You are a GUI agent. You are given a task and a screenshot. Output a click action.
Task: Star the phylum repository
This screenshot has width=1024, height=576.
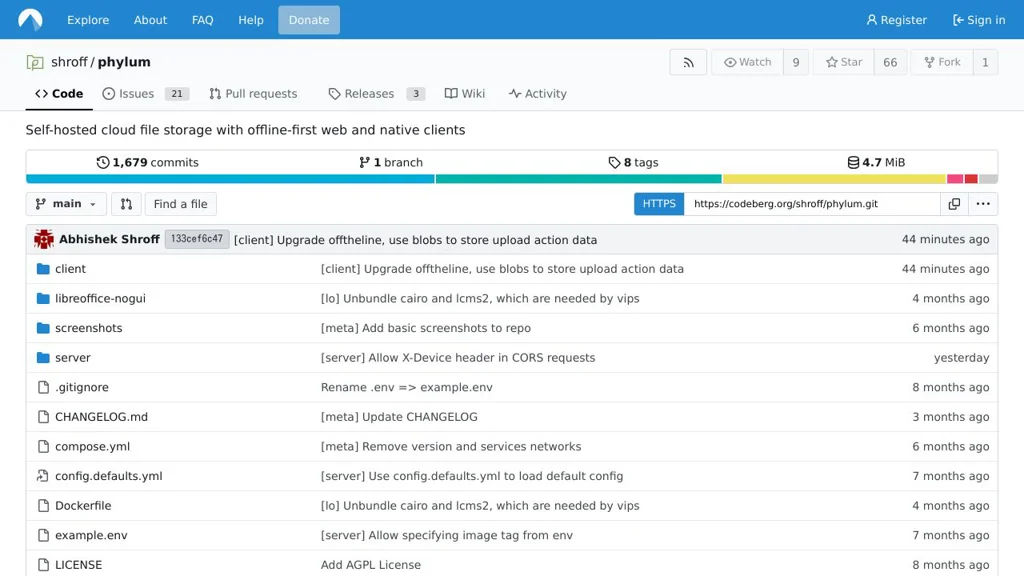click(x=844, y=62)
